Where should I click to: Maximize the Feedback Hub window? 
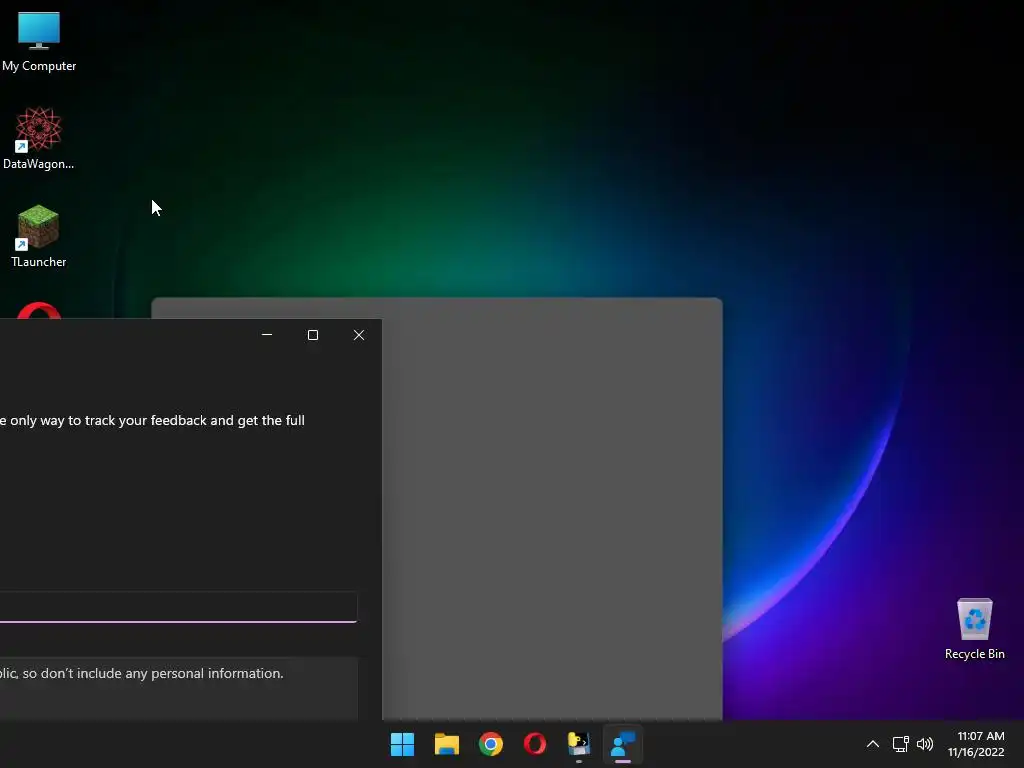click(x=313, y=334)
